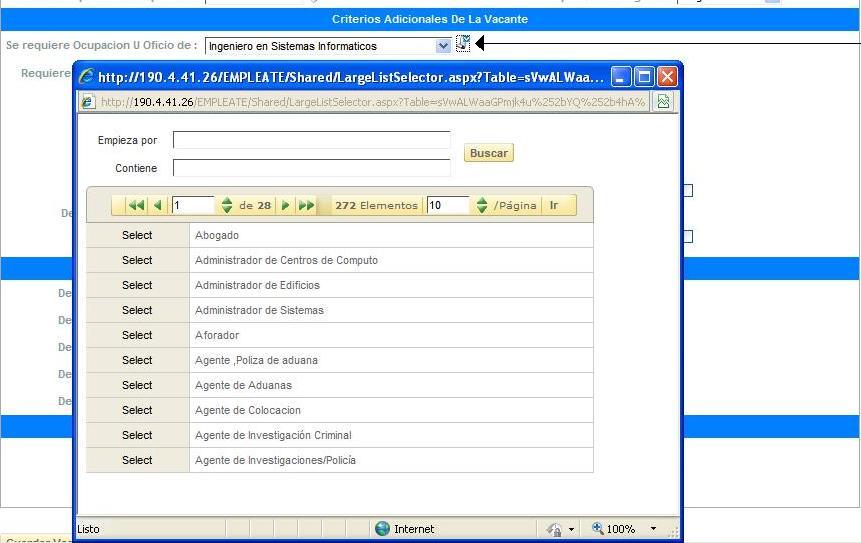
Task: Select the Abogado row
Action: pyautogui.click(x=137, y=235)
